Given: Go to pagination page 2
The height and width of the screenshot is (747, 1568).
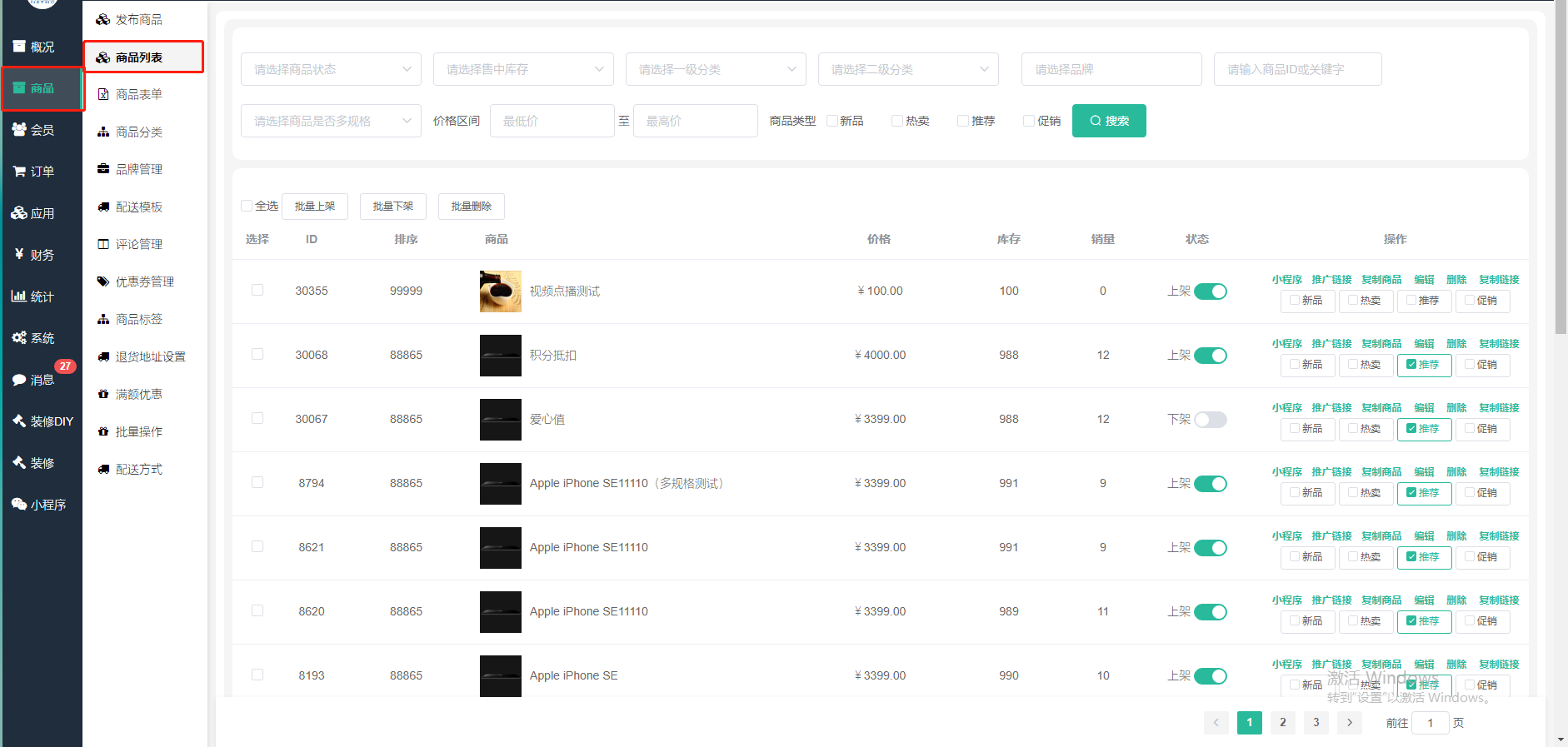Looking at the screenshot, I should coord(1283,723).
